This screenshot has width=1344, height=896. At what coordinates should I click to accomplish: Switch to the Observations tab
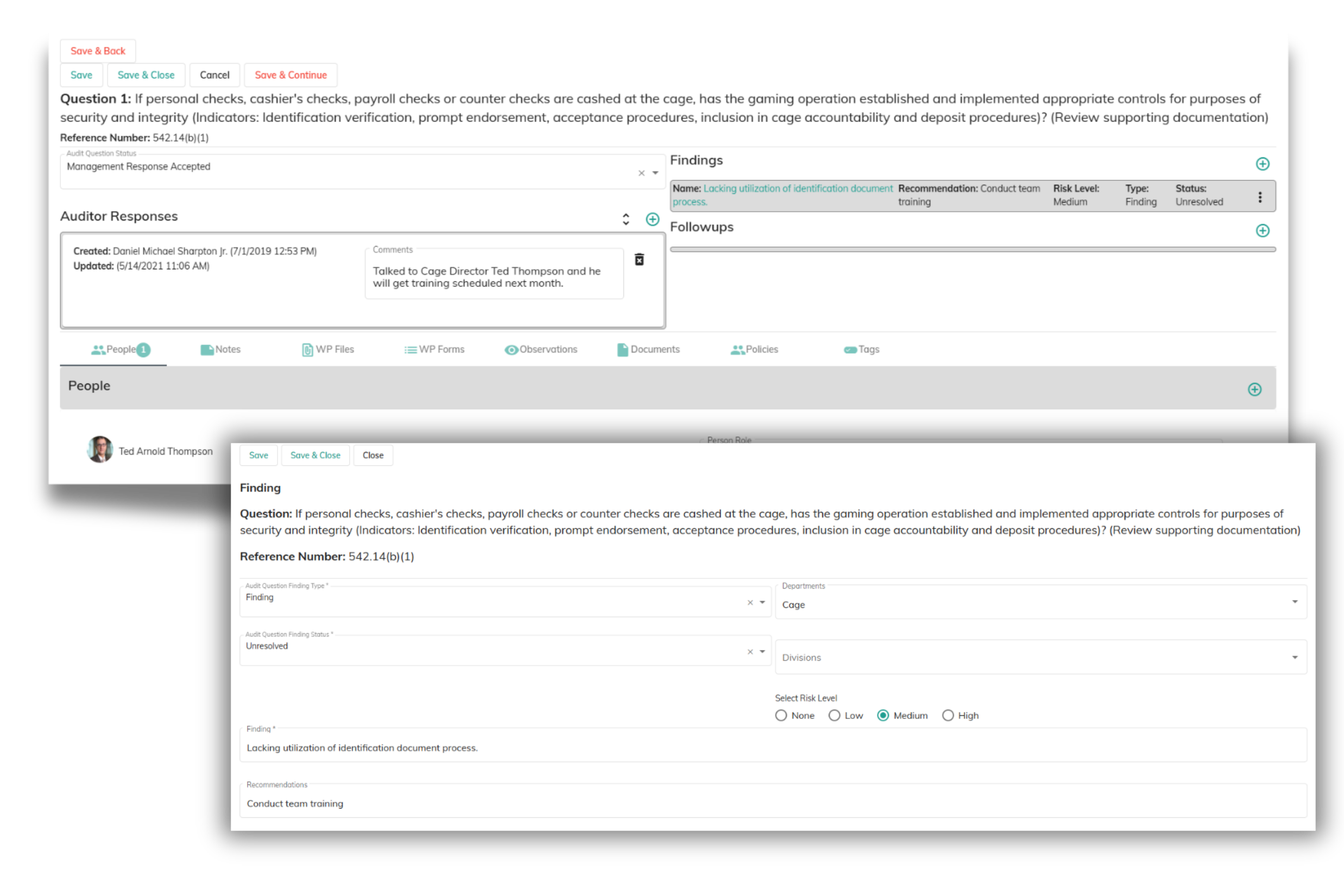(541, 350)
